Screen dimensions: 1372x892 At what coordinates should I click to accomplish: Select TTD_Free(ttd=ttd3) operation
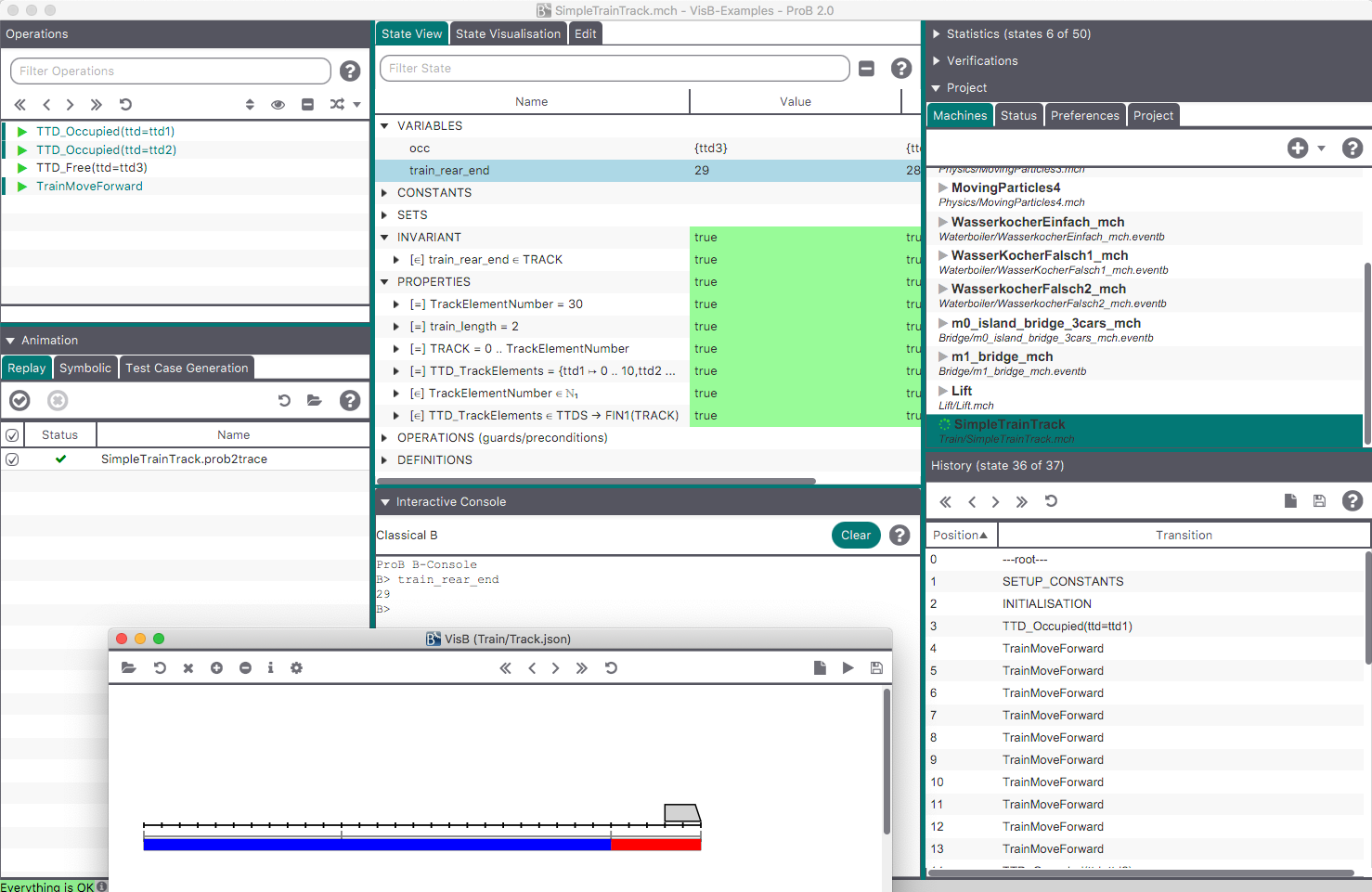tap(91, 168)
